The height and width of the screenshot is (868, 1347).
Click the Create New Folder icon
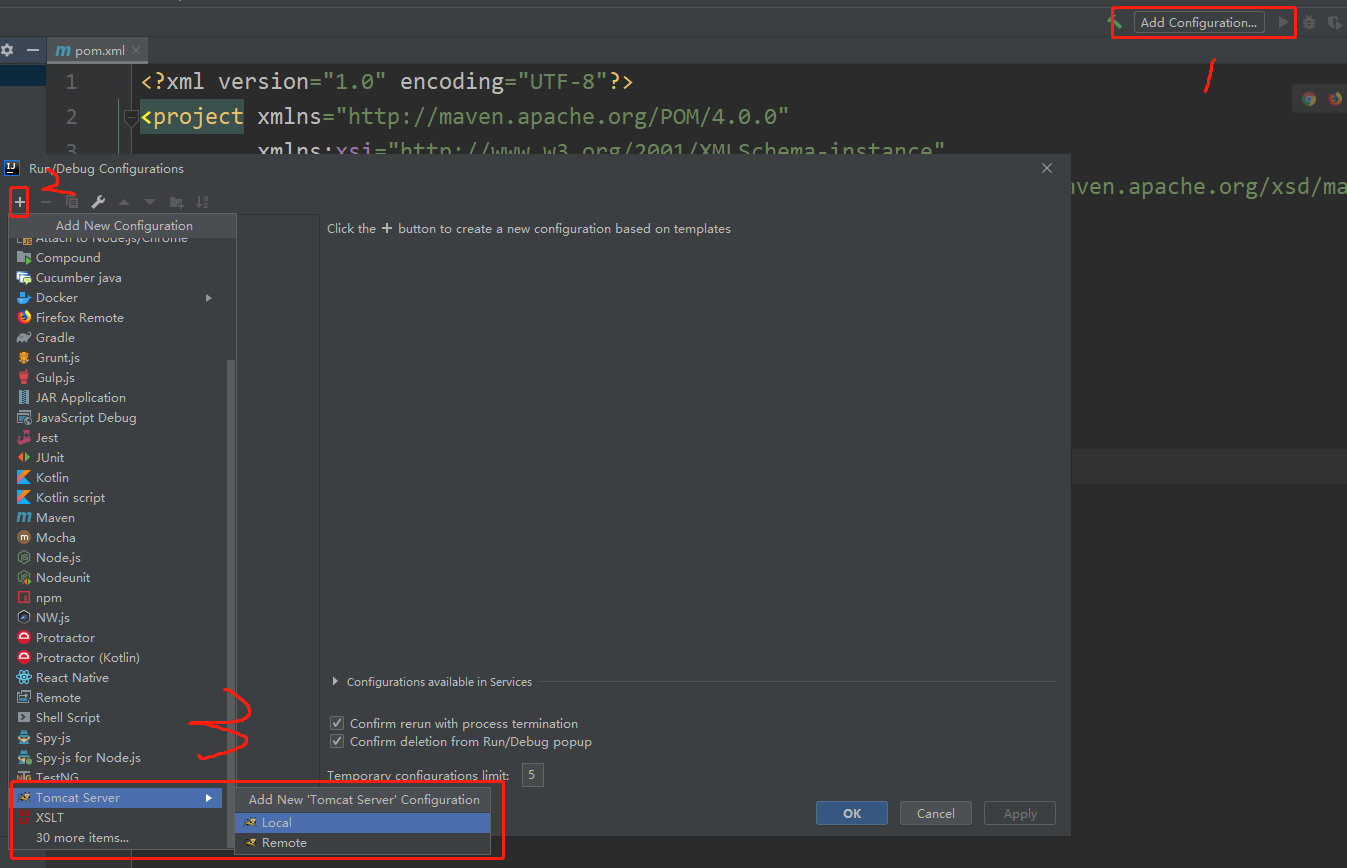(x=176, y=202)
